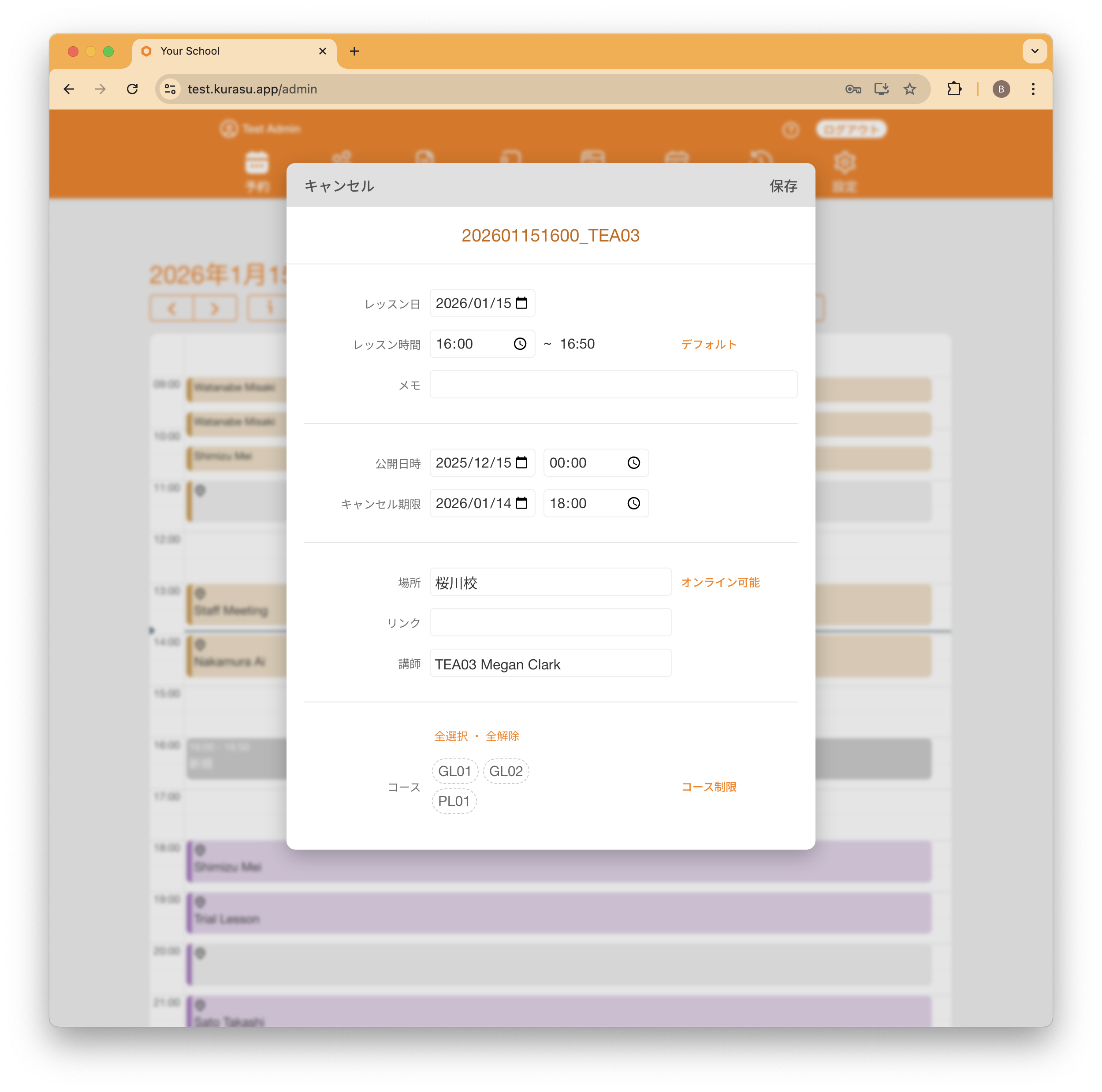Click the 保存 save button

pyautogui.click(x=782, y=186)
